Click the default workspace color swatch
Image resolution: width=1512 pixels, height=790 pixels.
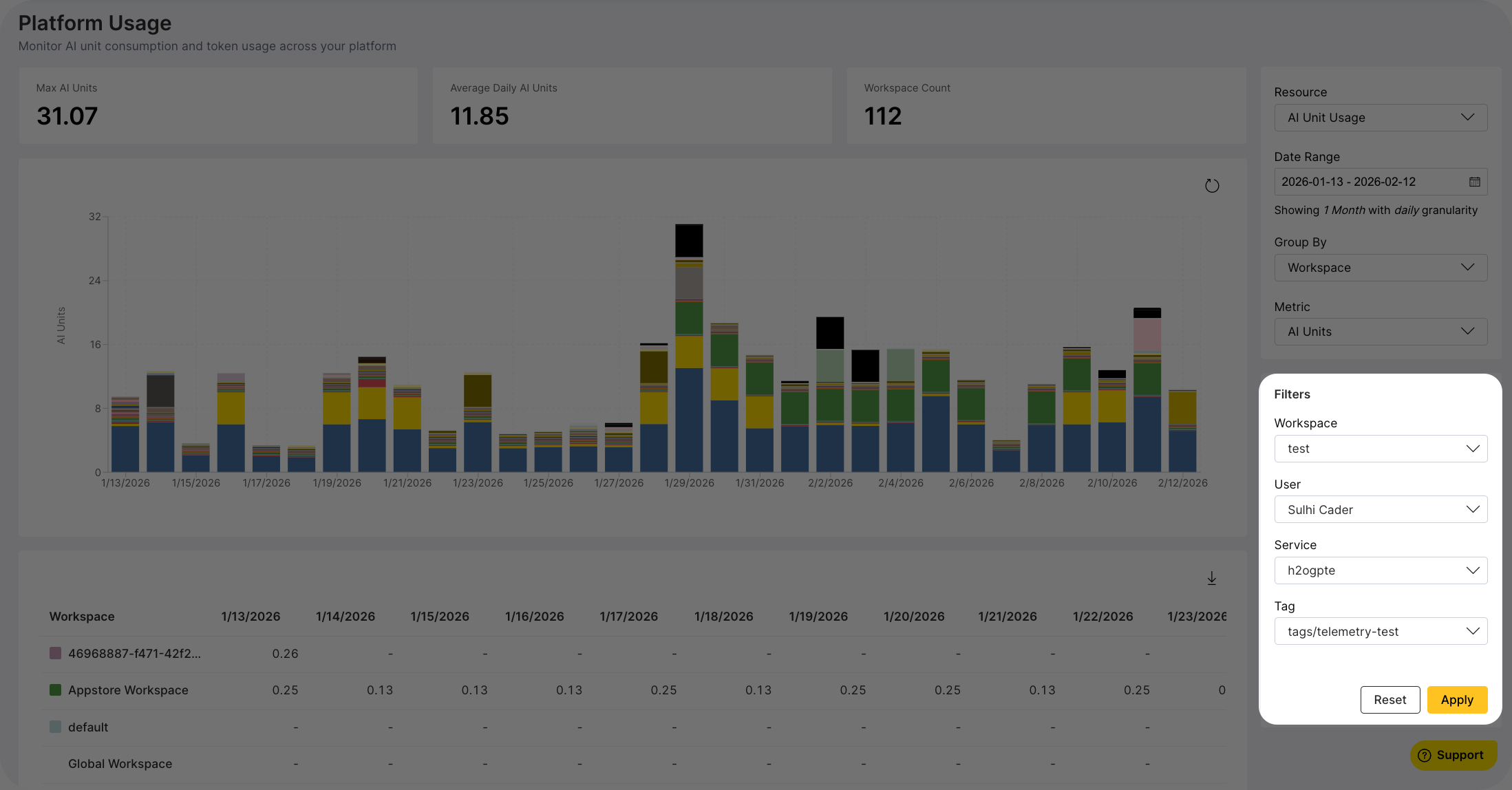pyautogui.click(x=56, y=727)
